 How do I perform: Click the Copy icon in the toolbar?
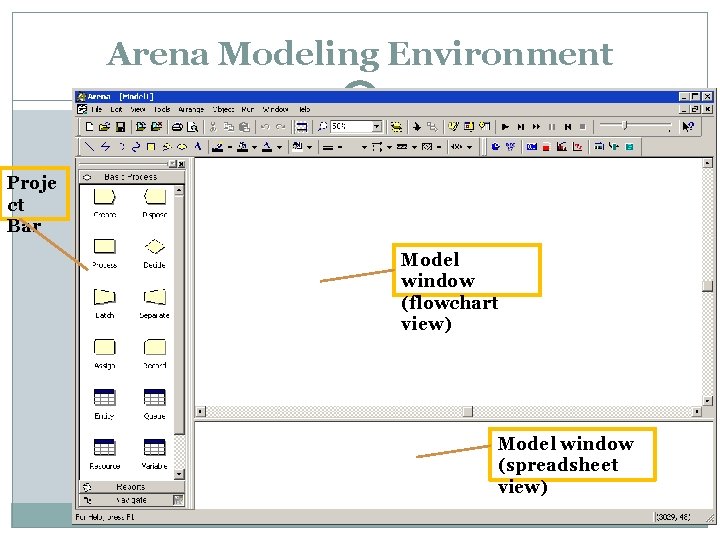(228, 127)
